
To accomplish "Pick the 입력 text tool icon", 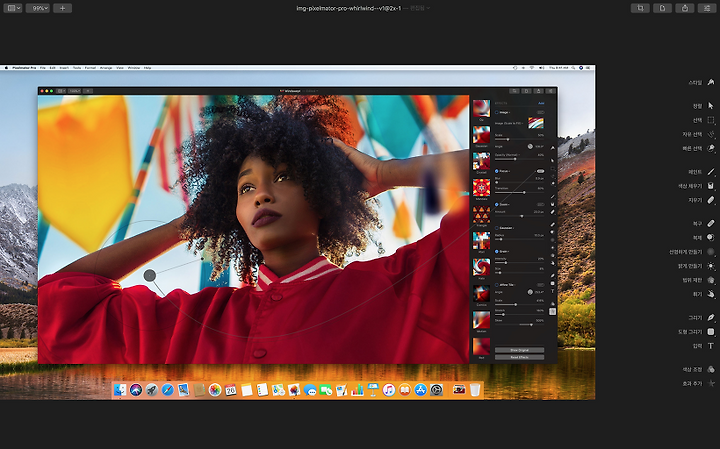I will 711,346.
